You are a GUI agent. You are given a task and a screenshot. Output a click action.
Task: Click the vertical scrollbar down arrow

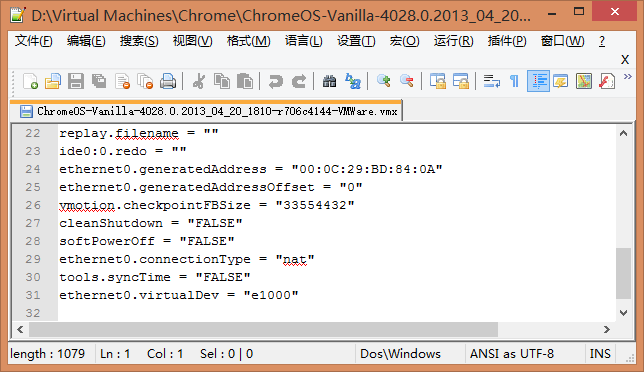click(x=623, y=313)
